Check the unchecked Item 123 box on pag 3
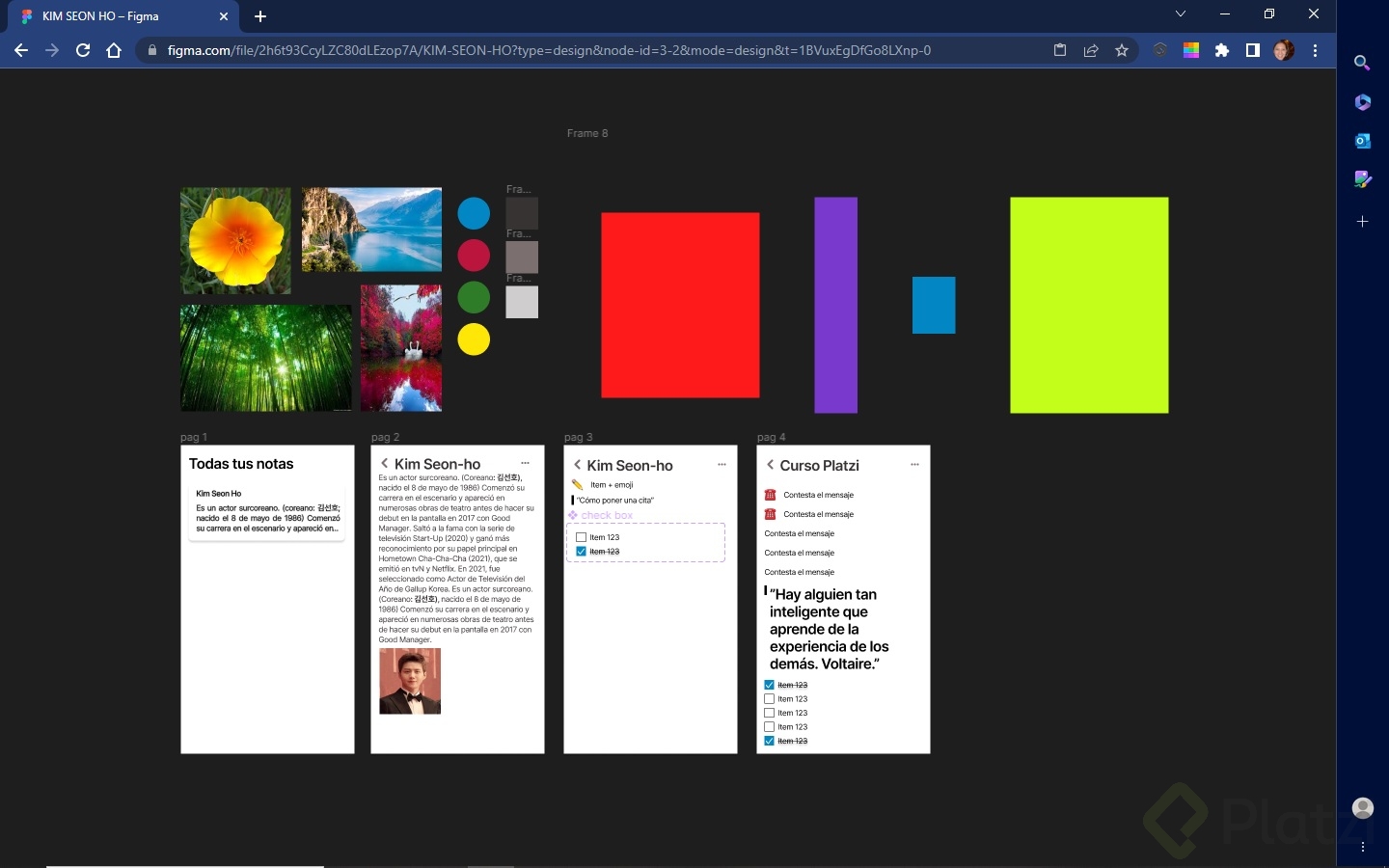The height and width of the screenshot is (868, 1389). click(x=581, y=537)
